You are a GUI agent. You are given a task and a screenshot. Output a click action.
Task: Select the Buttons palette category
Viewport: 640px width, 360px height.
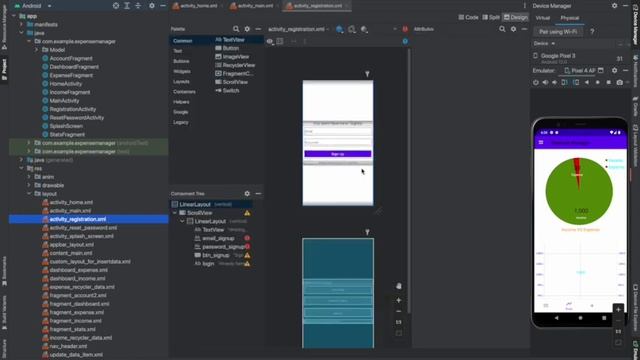pos(181,61)
